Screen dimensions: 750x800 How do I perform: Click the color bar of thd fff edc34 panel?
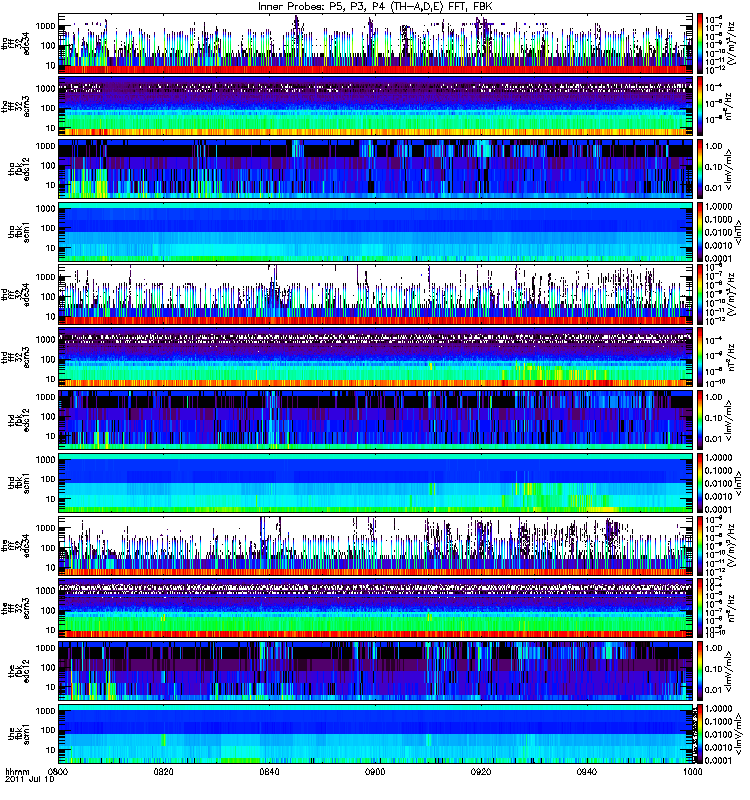pyautogui.click(x=700, y=294)
